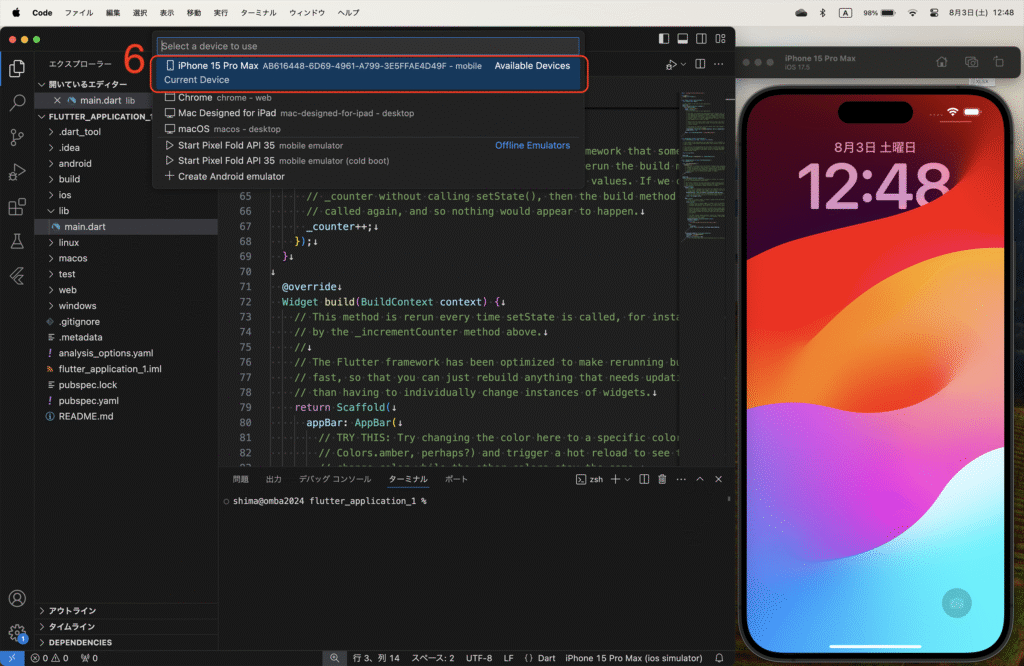Open the Run and Debug view

(18, 172)
